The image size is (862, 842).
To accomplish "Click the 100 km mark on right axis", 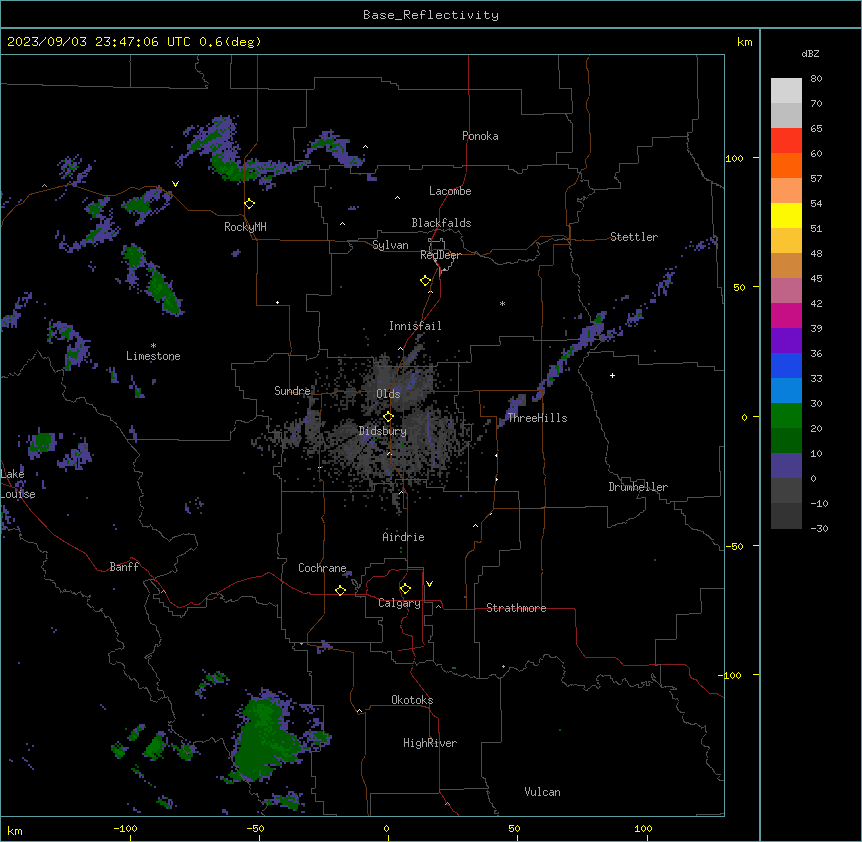I will (734, 158).
